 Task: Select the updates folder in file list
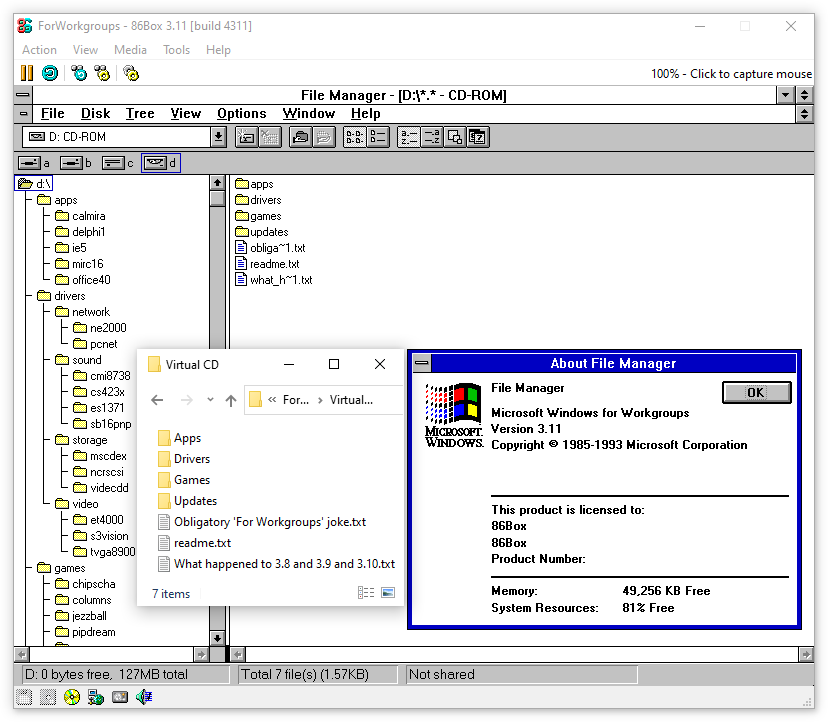[x=262, y=232]
